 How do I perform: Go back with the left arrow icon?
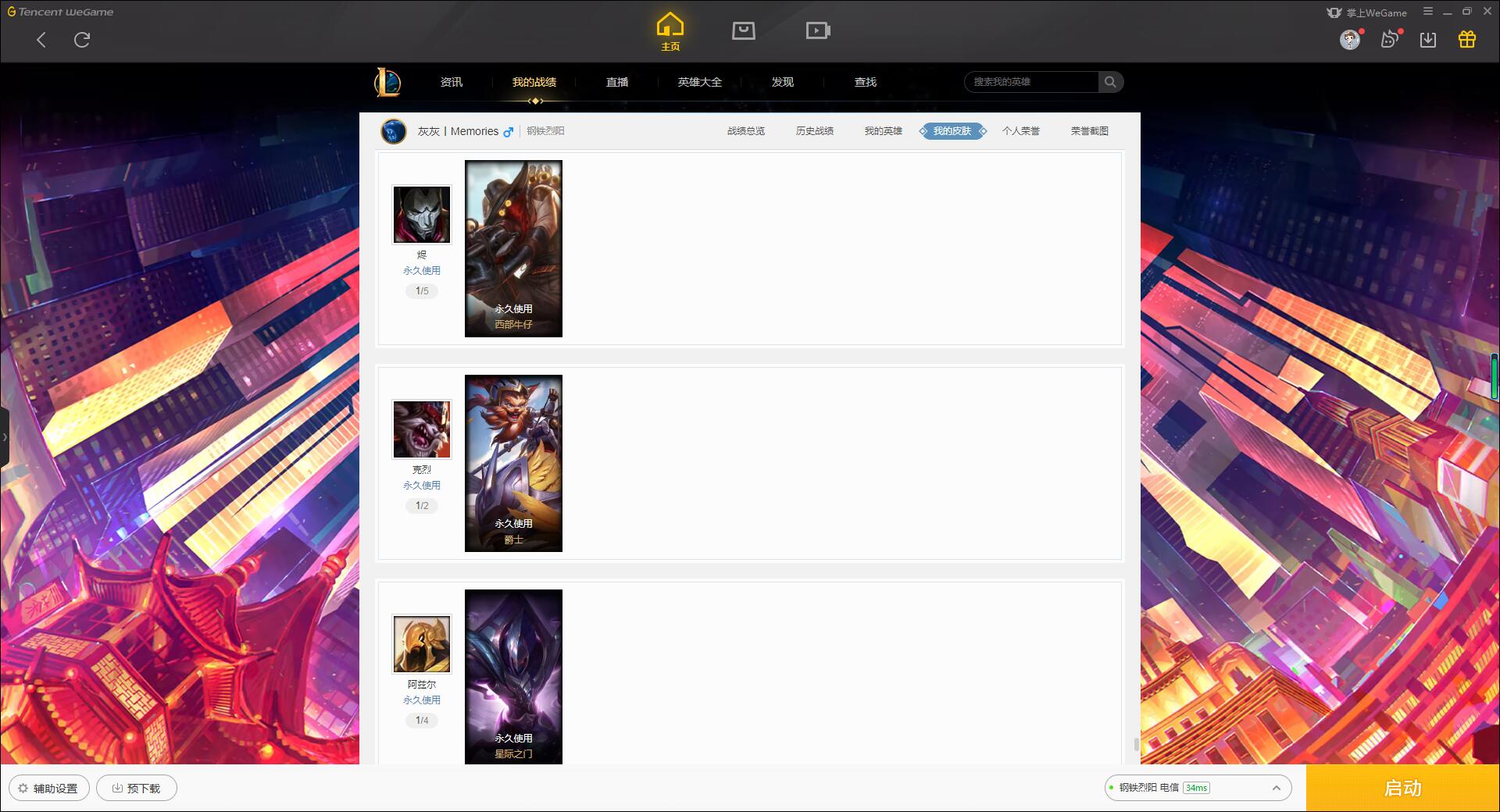[41, 40]
